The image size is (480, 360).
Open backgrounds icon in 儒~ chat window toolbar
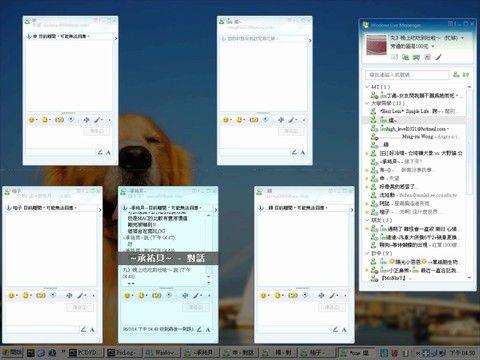tap(281, 120)
